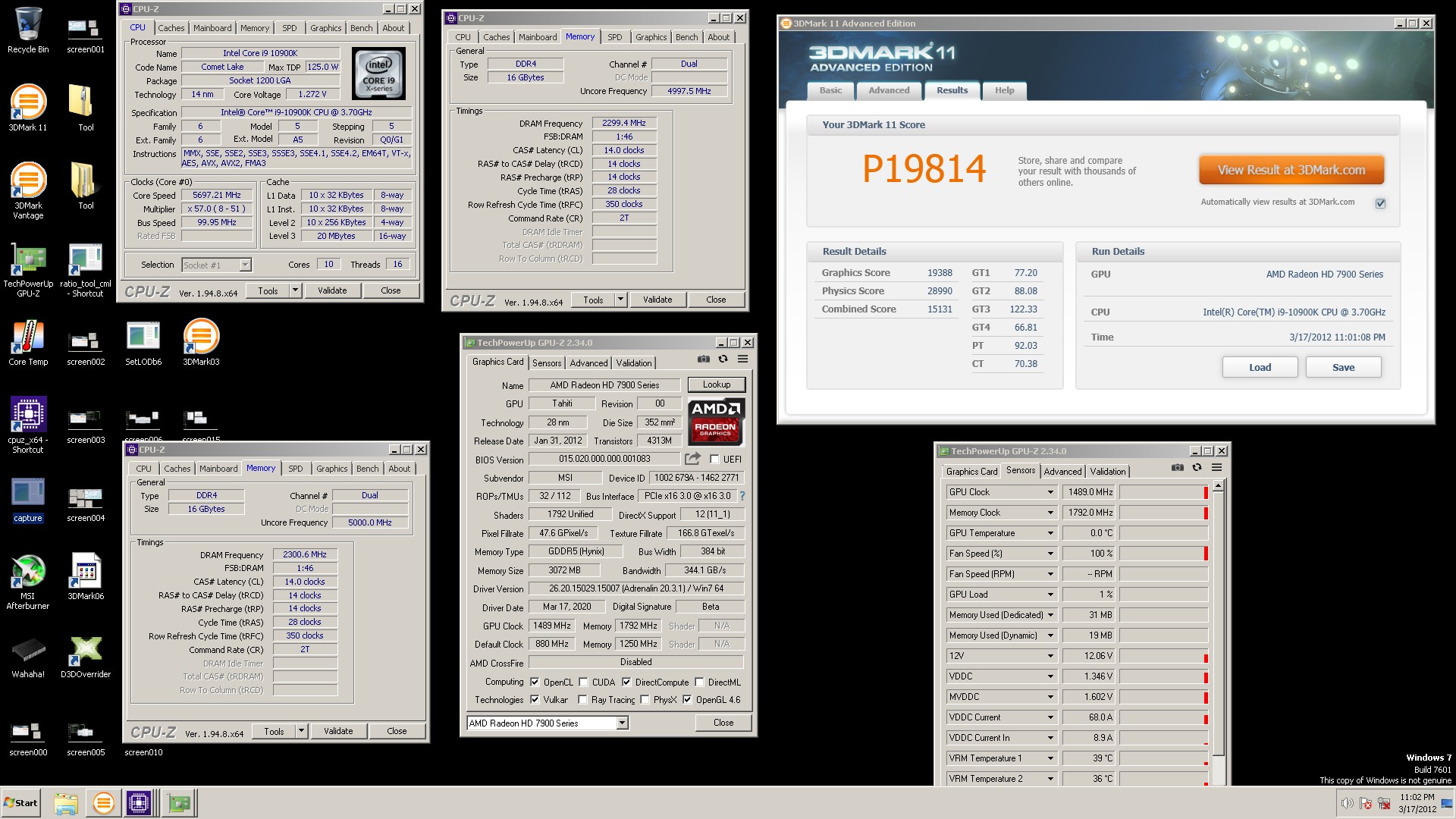The width and height of the screenshot is (1456, 819).
Task: Open the Wahaha! desktop icon
Action: click(28, 657)
